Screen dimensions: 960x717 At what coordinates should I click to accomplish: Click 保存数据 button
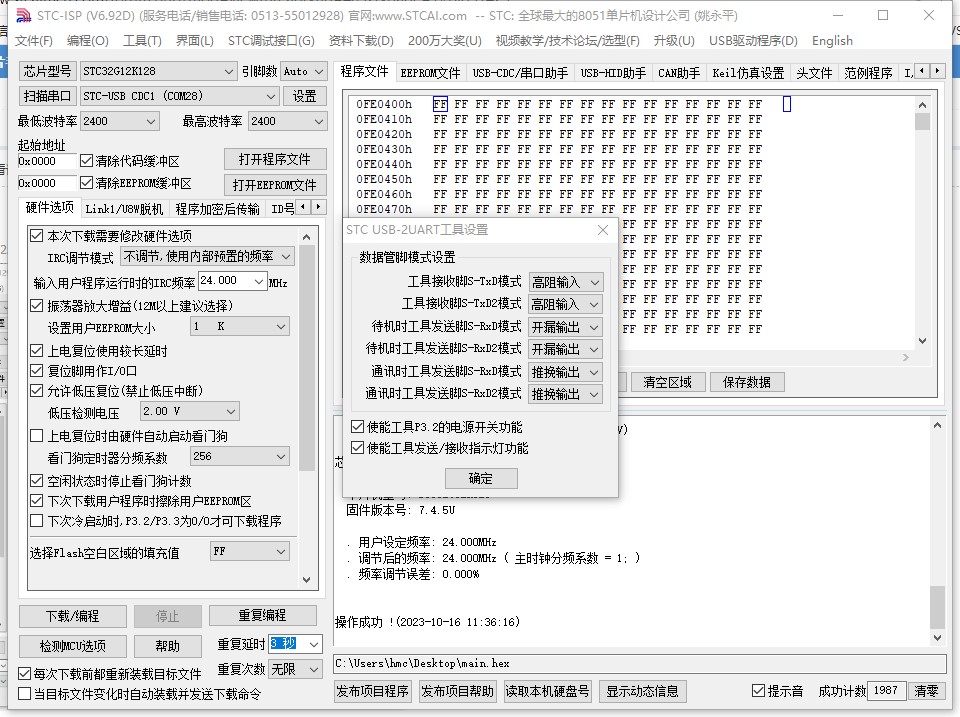[x=747, y=382]
